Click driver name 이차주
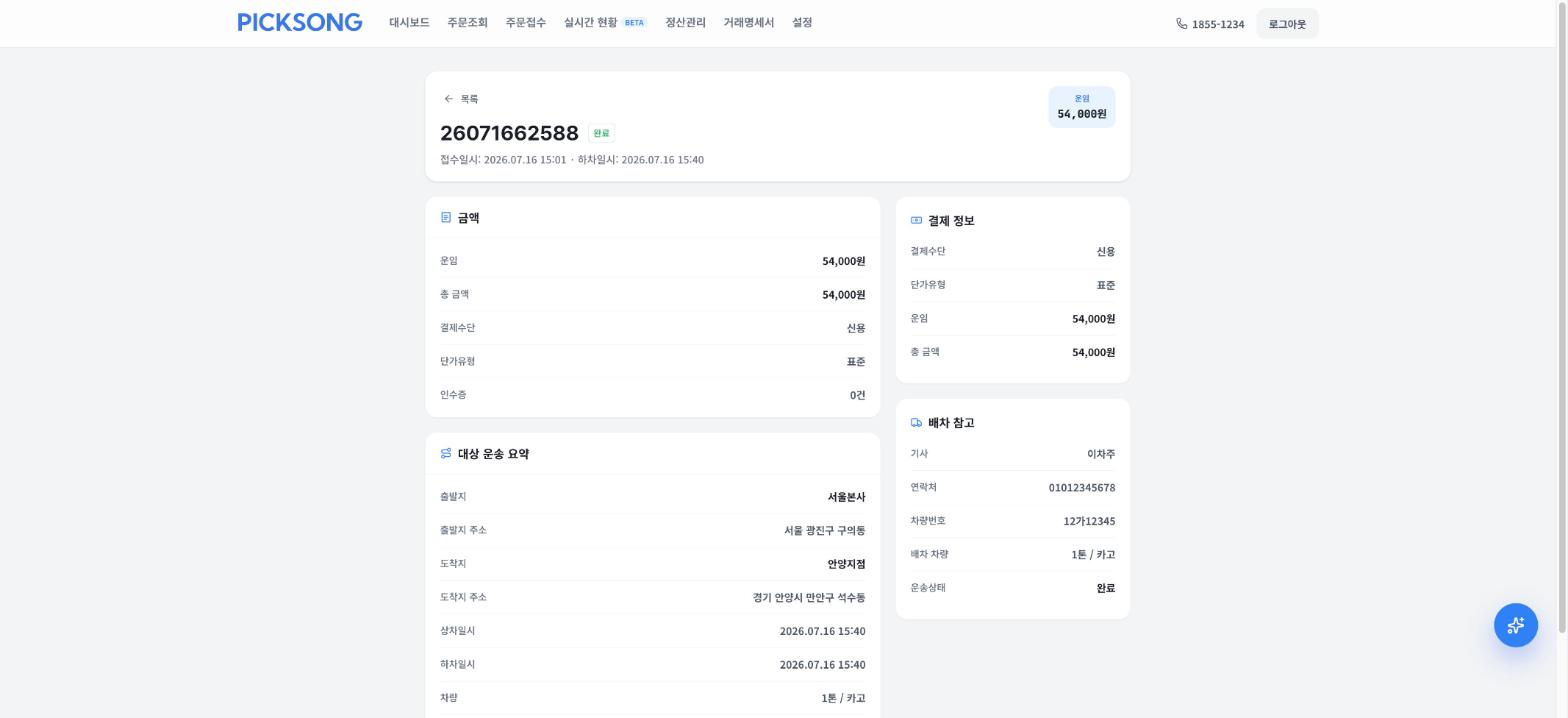This screenshot has height=718, width=1568. pos(1101,454)
